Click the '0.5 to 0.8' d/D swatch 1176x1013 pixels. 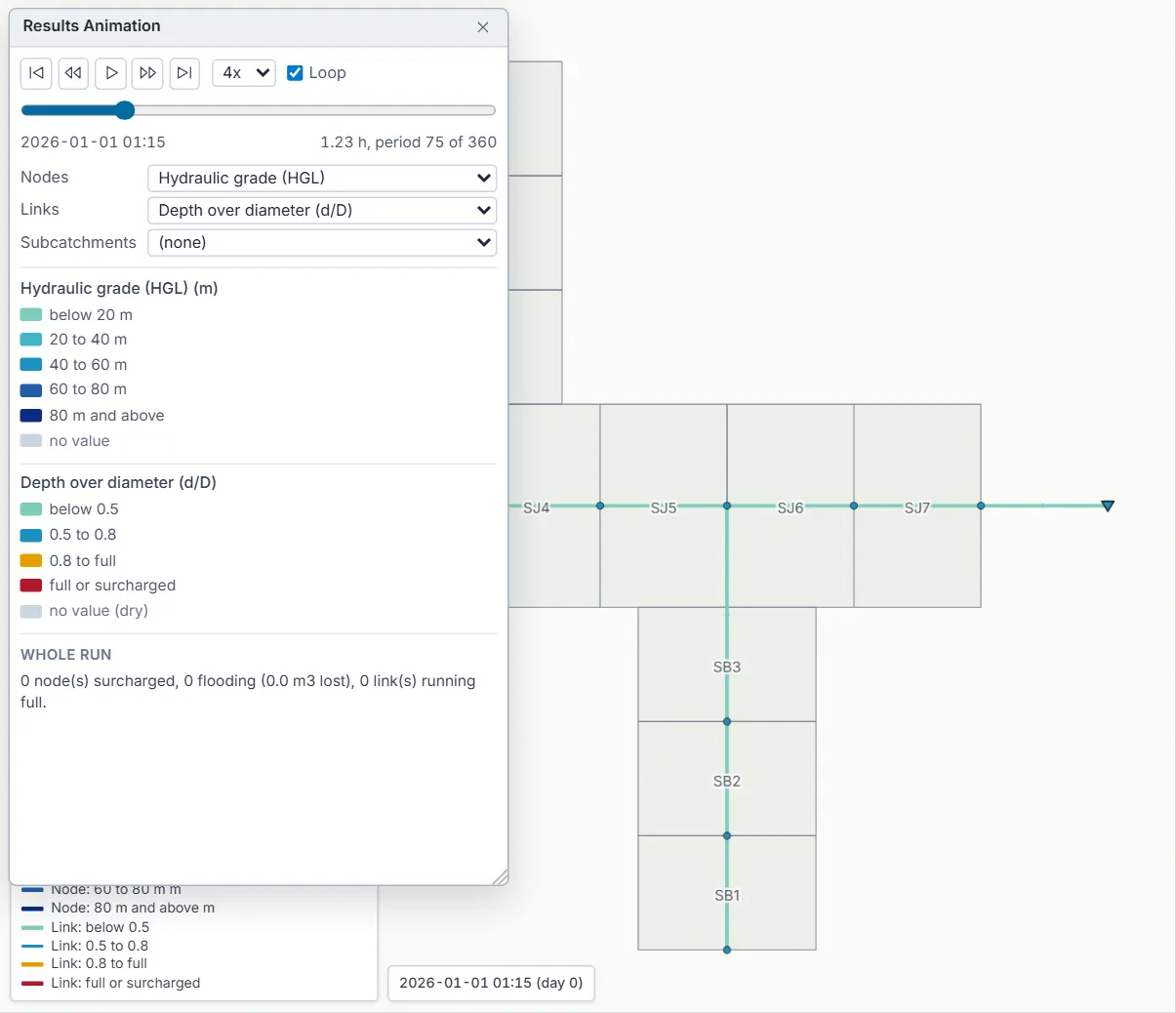pos(31,535)
